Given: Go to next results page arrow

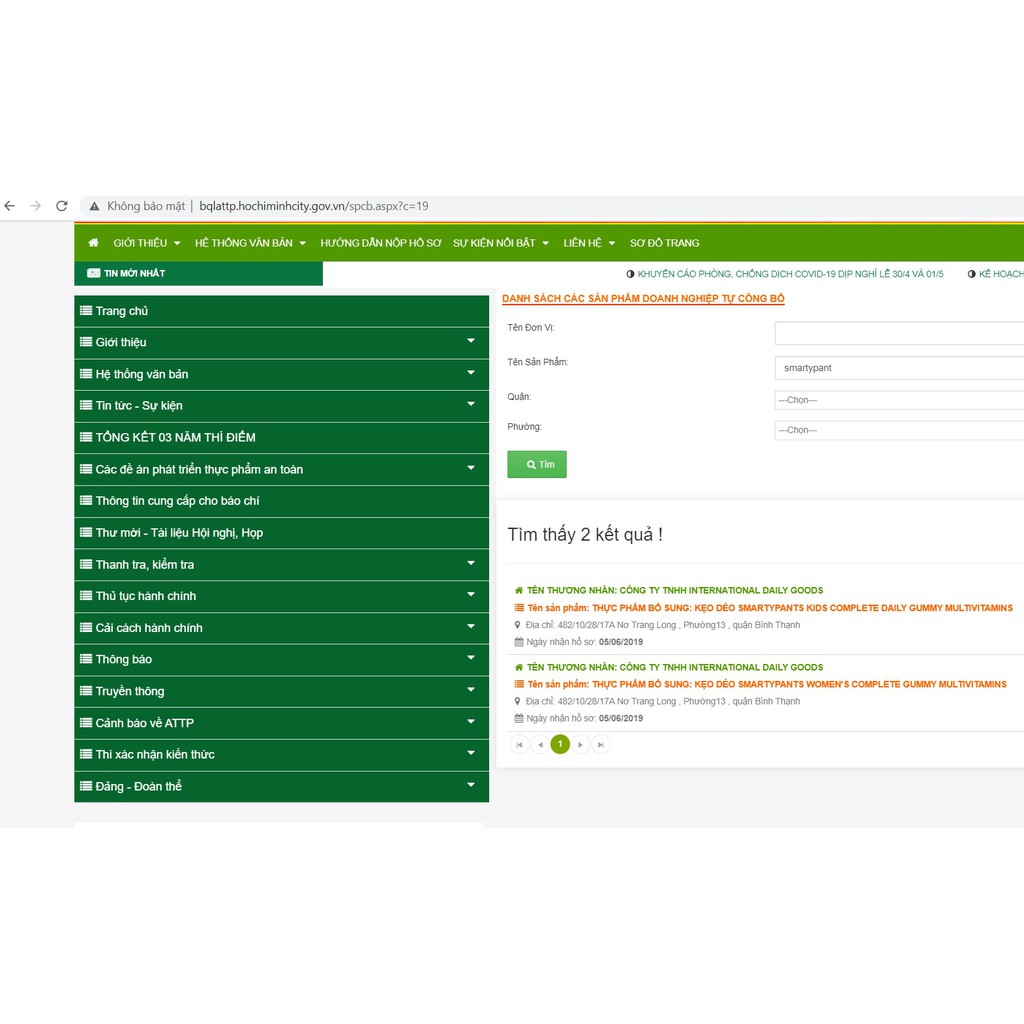Looking at the screenshot, I should point(581,744).
